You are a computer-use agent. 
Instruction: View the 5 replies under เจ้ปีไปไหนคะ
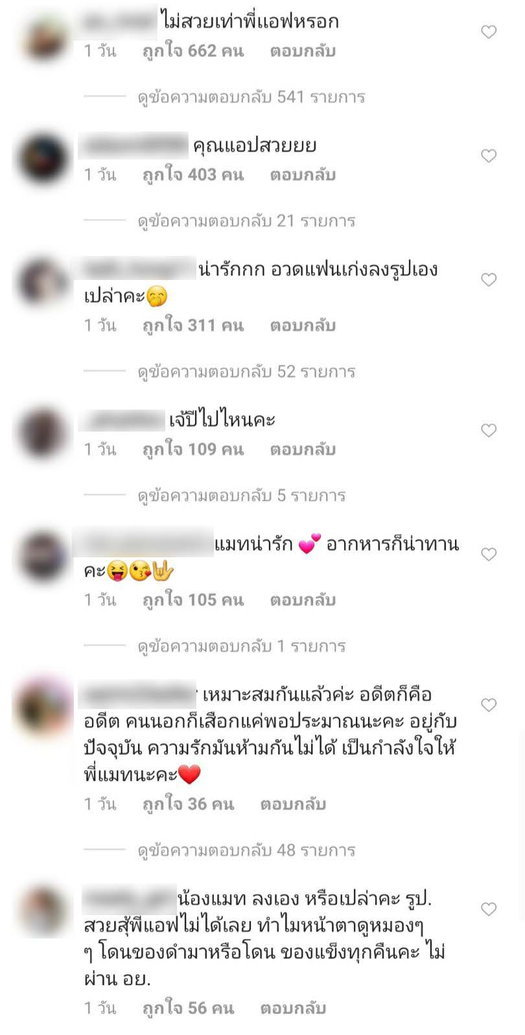click(x=241, y=496)
